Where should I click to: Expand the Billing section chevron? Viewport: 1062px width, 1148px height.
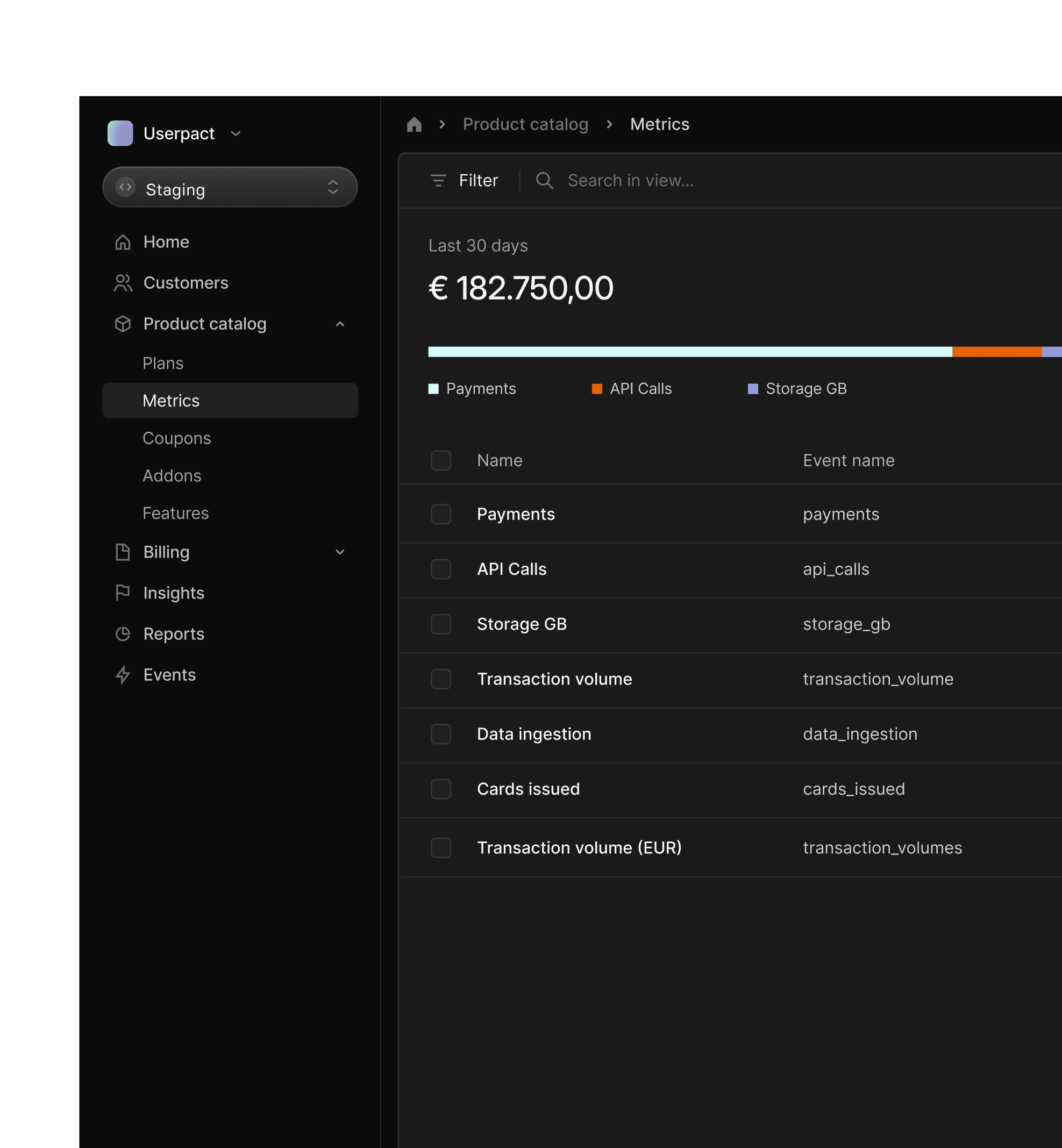click(340, 552)
